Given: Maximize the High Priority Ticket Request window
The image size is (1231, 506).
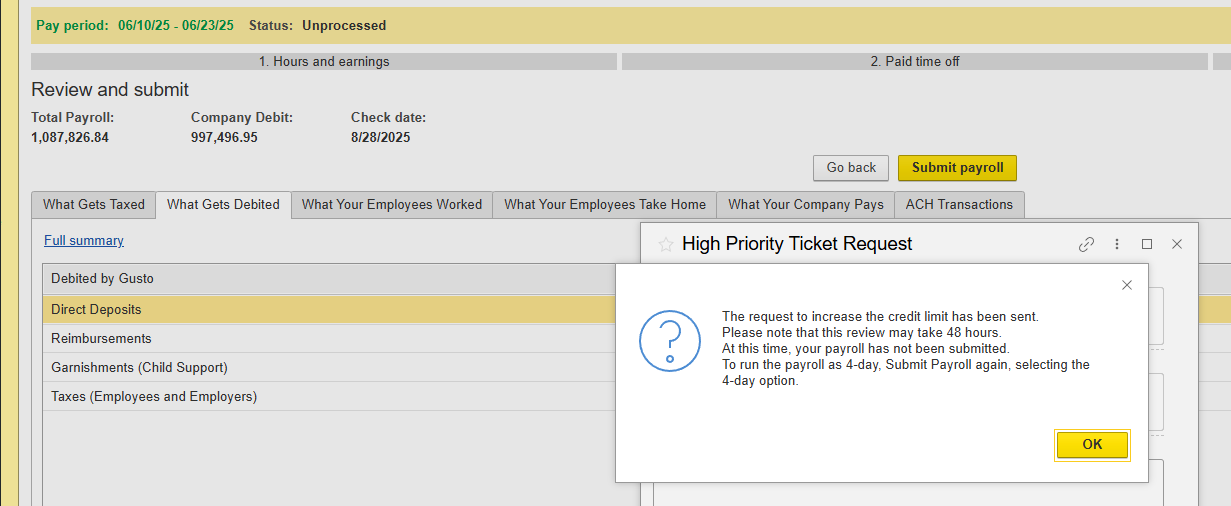Looking at the screenshot, I should pos(1147,244).
